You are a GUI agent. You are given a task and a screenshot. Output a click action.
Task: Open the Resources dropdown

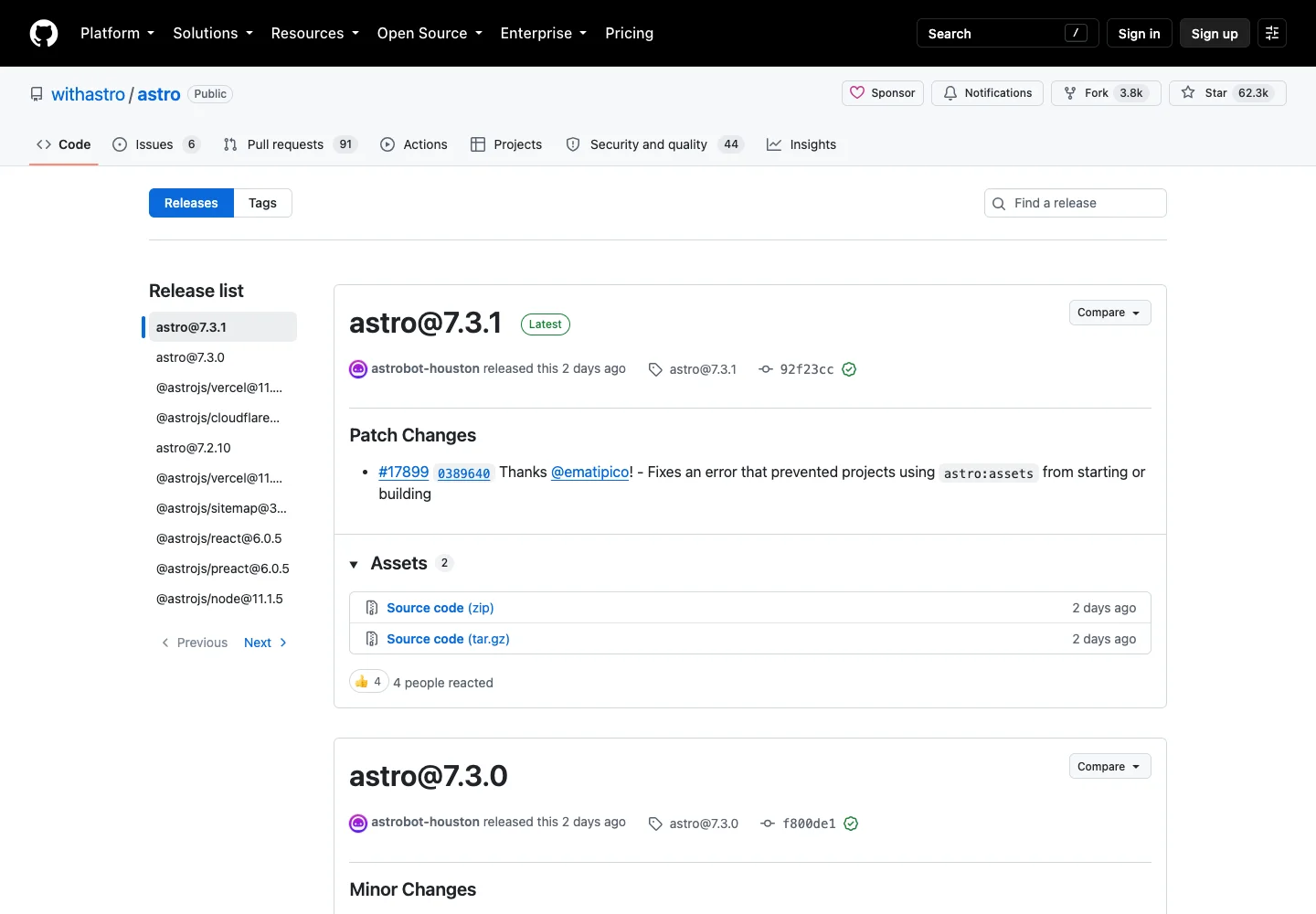(x=314, y=33)
